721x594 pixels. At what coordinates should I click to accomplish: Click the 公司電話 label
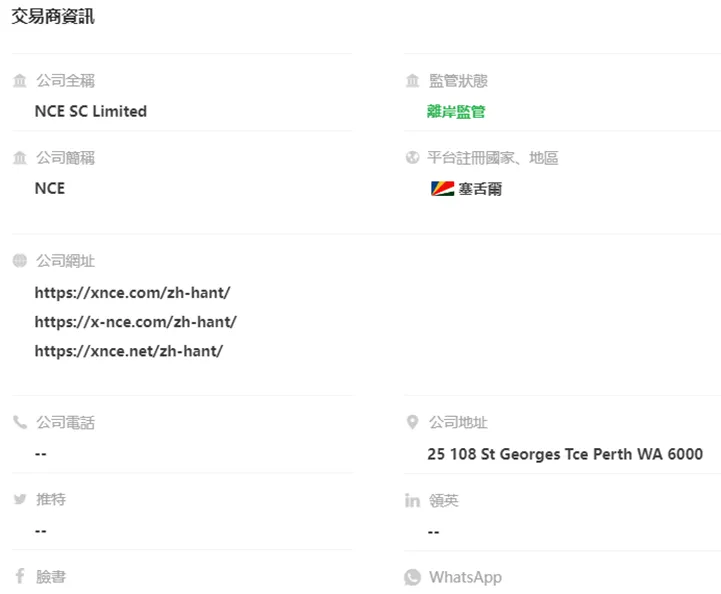[x=66, y=422]
